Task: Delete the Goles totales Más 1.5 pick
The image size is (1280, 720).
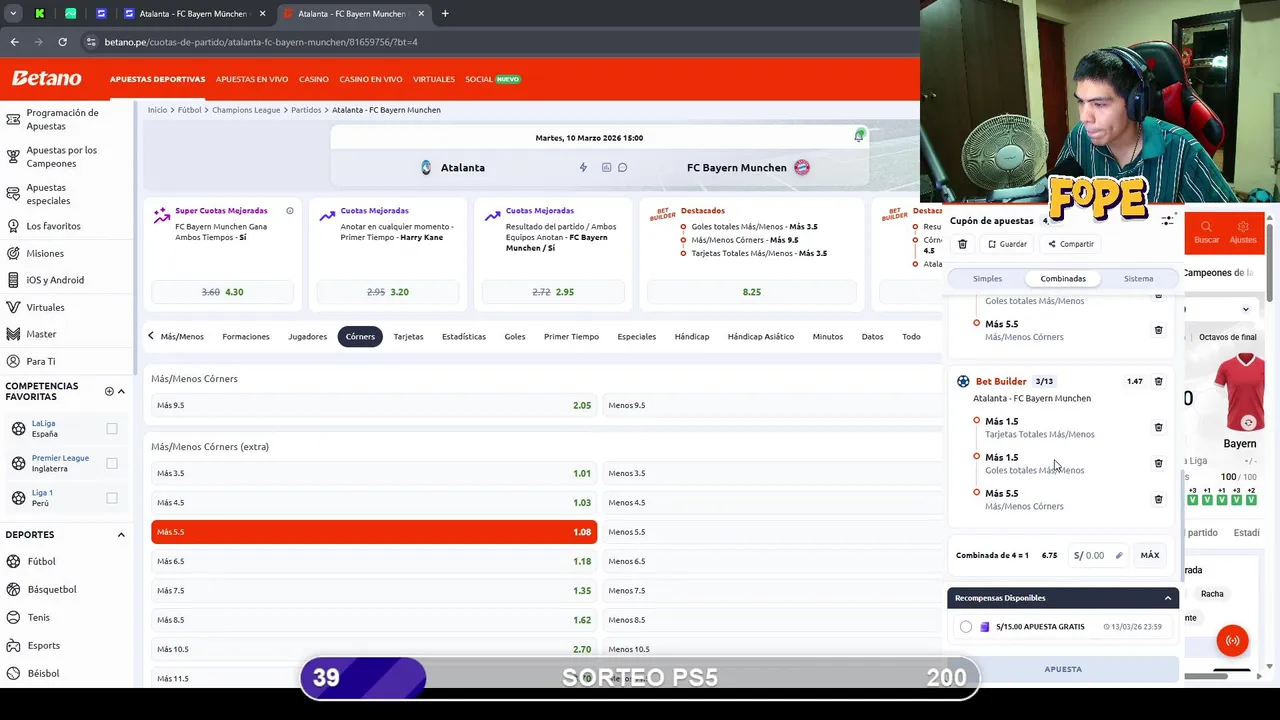Action: (x=1159, y=463)
